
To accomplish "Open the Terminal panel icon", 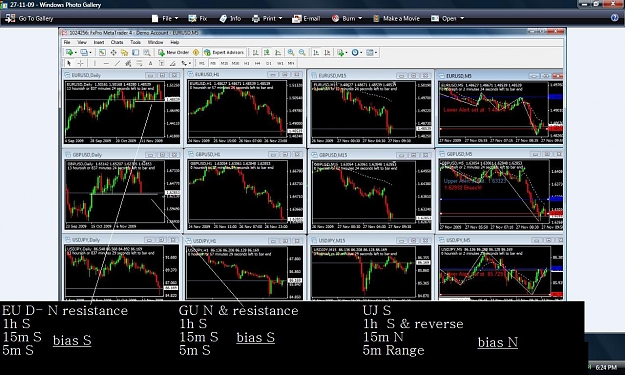I will click(x=136, y=52).
